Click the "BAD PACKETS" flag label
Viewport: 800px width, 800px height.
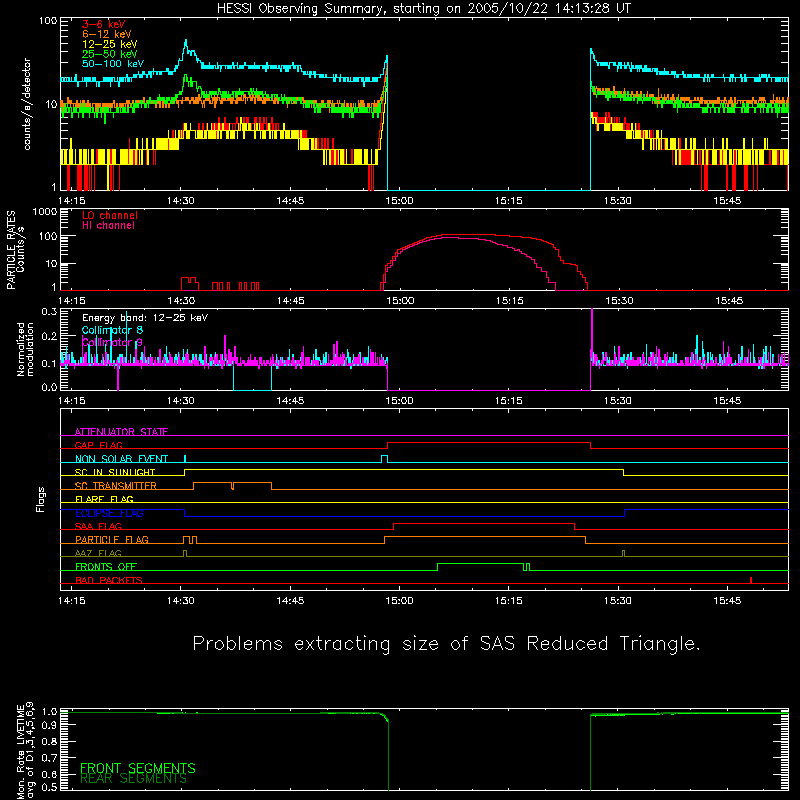pos(109,580)
